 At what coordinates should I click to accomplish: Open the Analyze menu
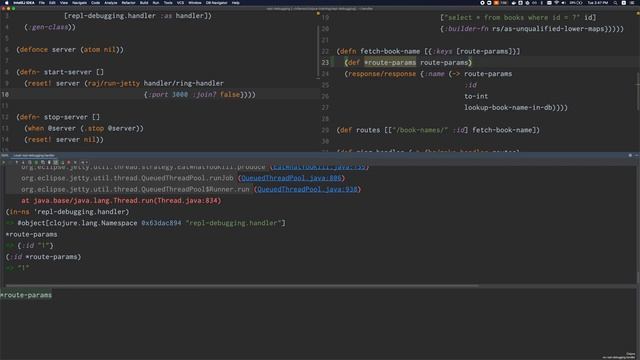[x=111, y=3]
